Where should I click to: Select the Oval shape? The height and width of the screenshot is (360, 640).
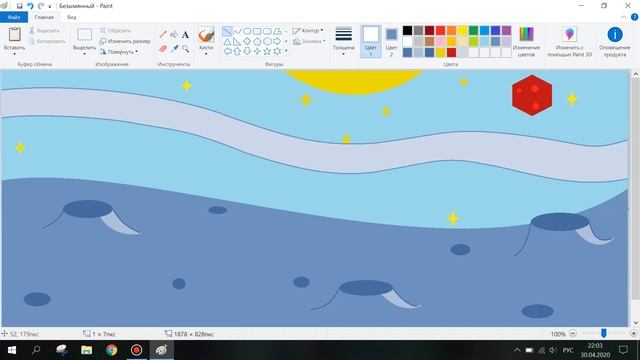[247, 31]
